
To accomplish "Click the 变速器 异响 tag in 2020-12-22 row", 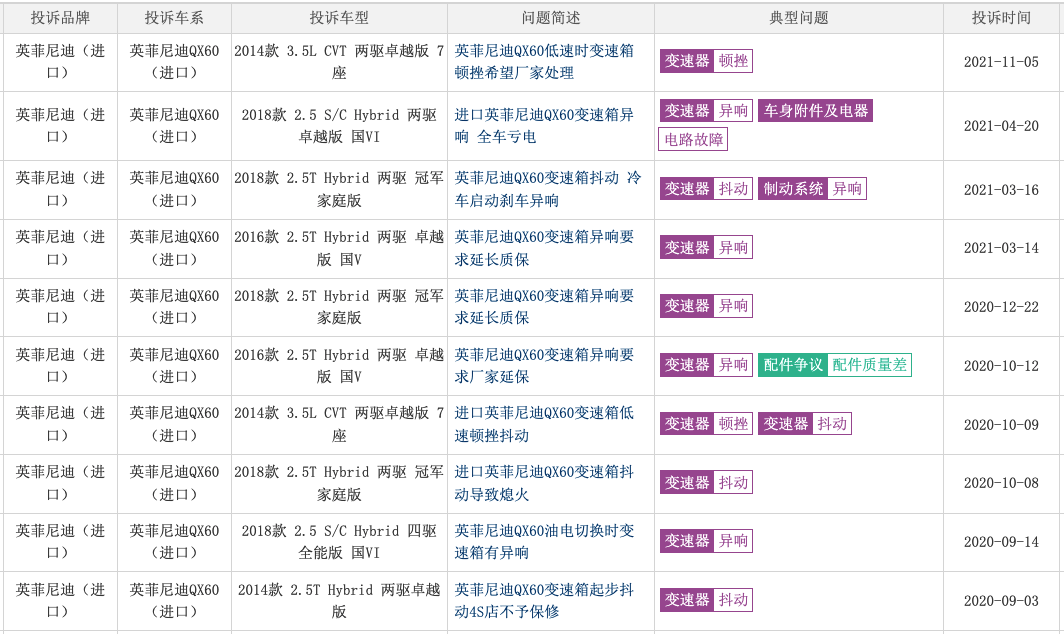I will click(706, 306).
